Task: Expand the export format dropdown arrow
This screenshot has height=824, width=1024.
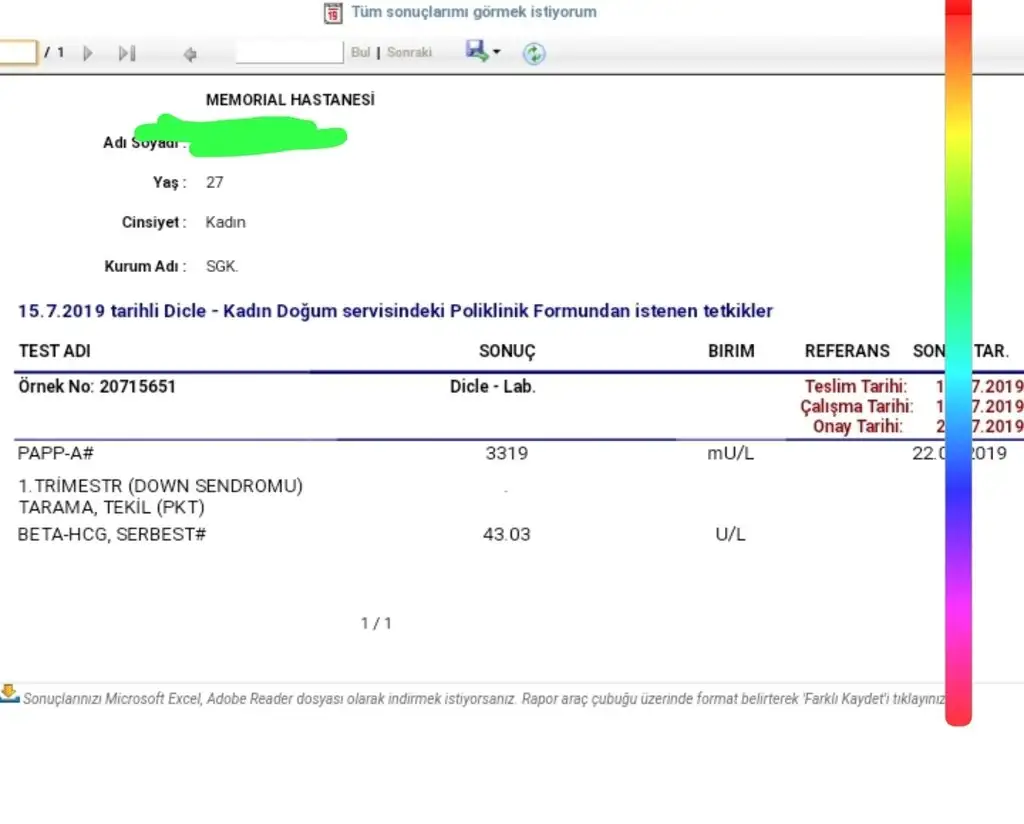Action: point(497,52)
